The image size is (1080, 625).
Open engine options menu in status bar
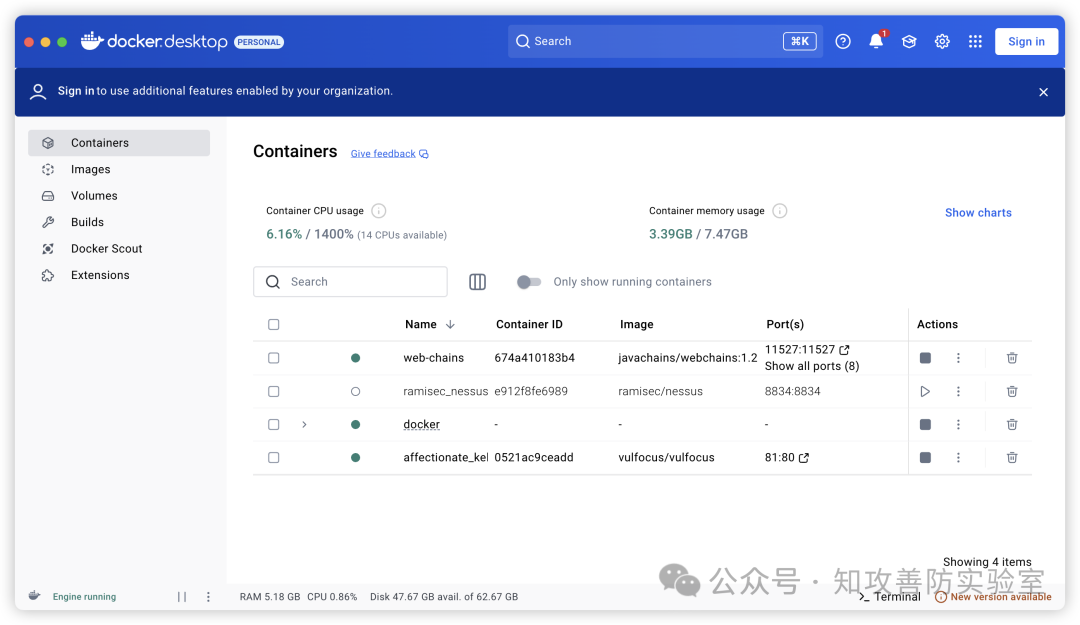coord(208,597)
